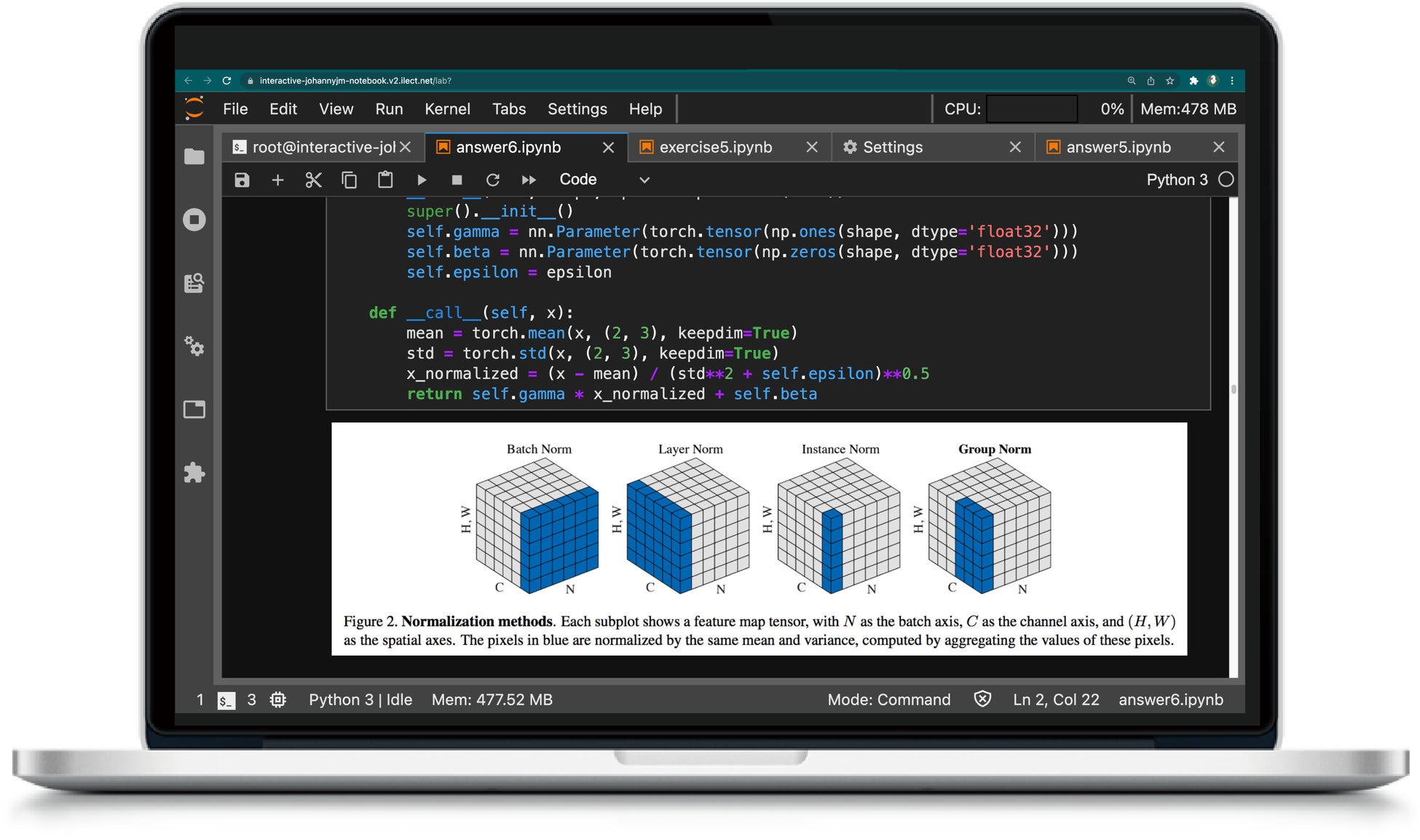Click Python 3 kernel name button
This screenshot has width=1420, height=840.
tap(1177, 180)
